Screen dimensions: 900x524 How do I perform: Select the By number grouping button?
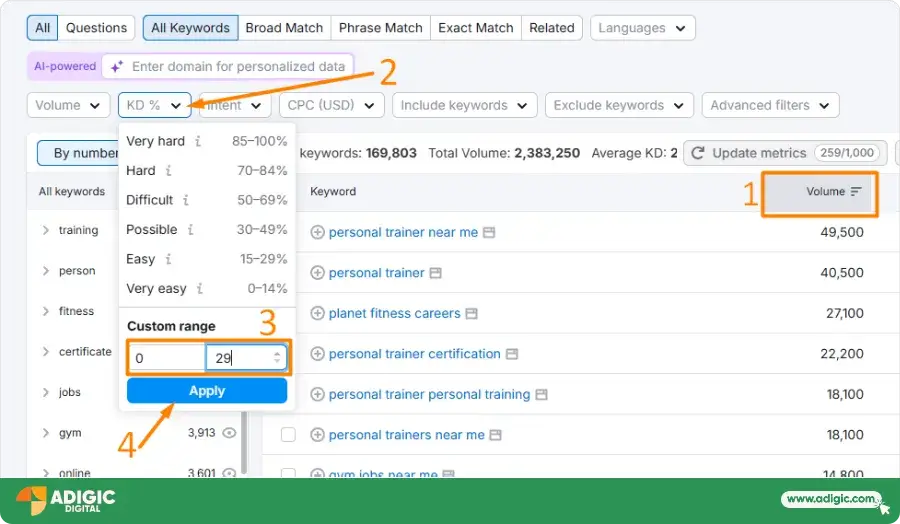pyautogui.click(x=78, y=153)
